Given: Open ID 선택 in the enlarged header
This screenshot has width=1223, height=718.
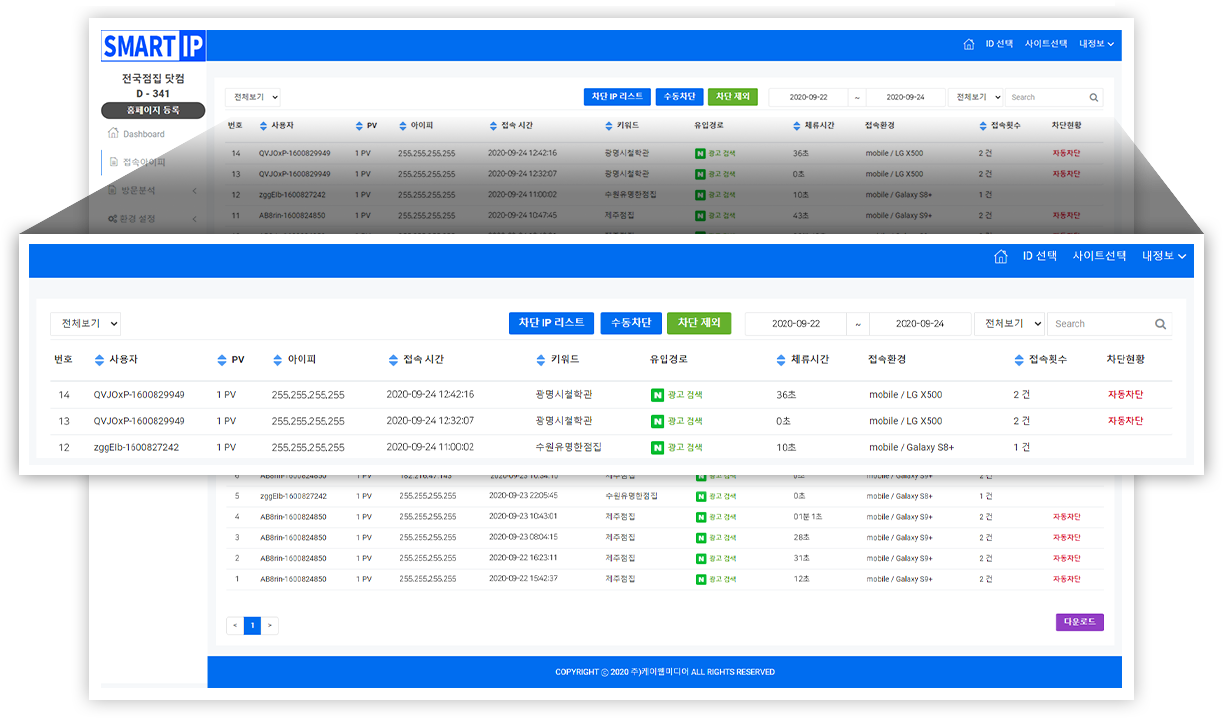Looking at the screenshot, I should 1040,257.
